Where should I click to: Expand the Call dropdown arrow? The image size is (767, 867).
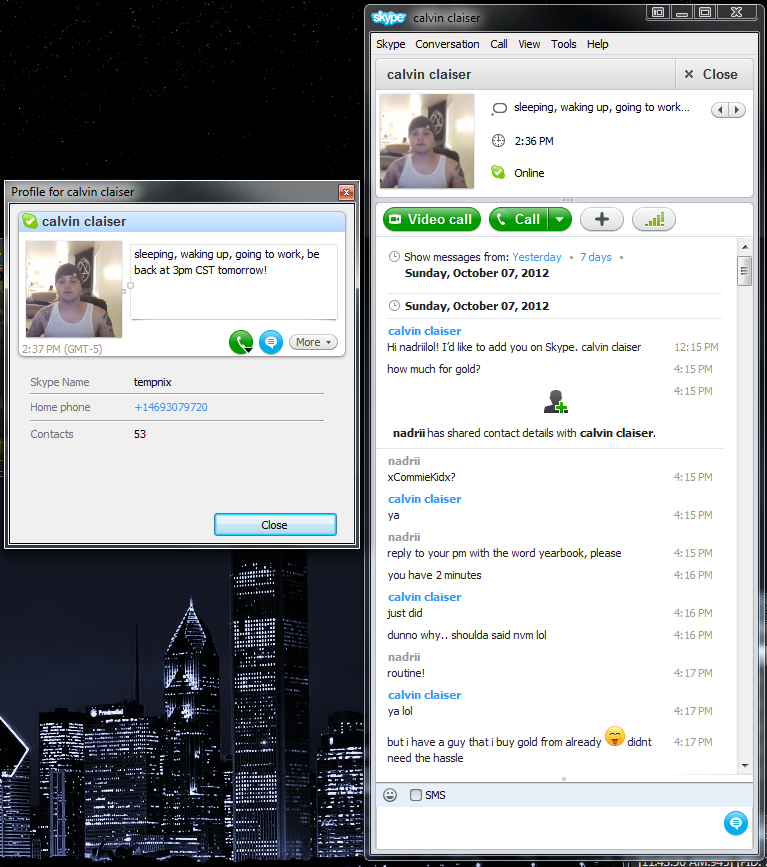pos(560,220)
